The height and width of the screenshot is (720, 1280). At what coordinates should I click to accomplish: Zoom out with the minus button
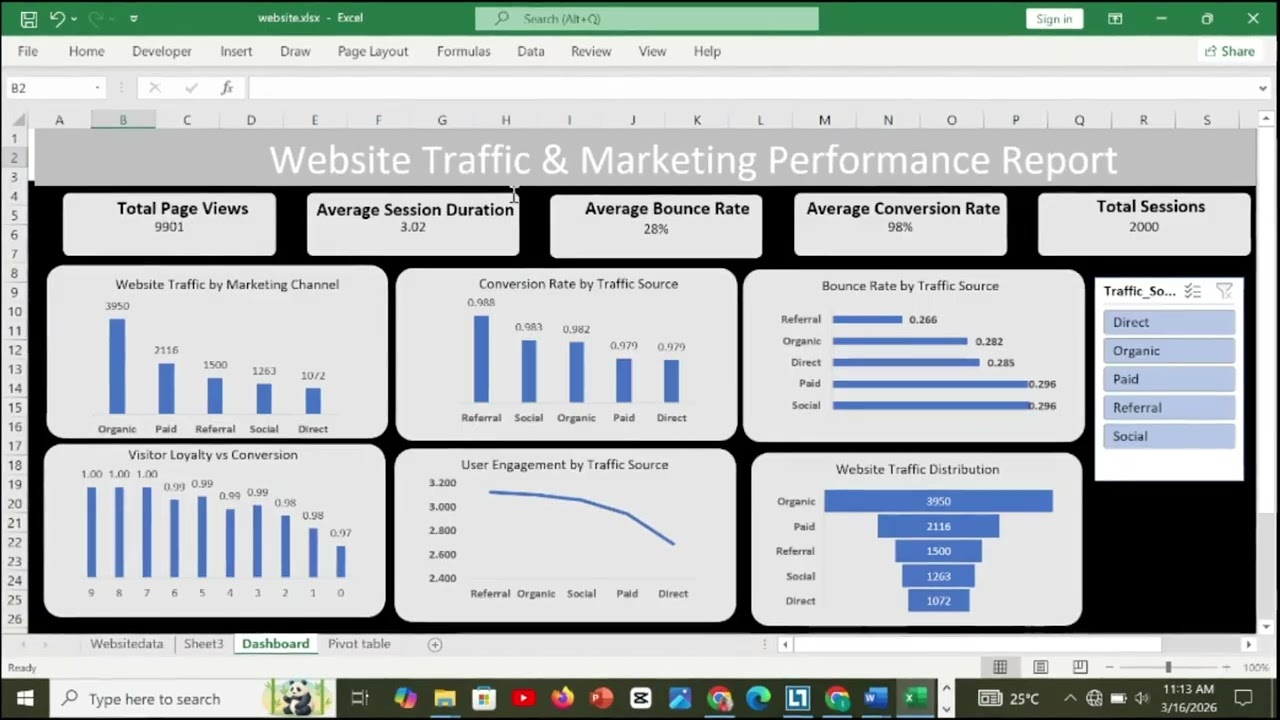pyautogui.click(x=1110, y=667)
